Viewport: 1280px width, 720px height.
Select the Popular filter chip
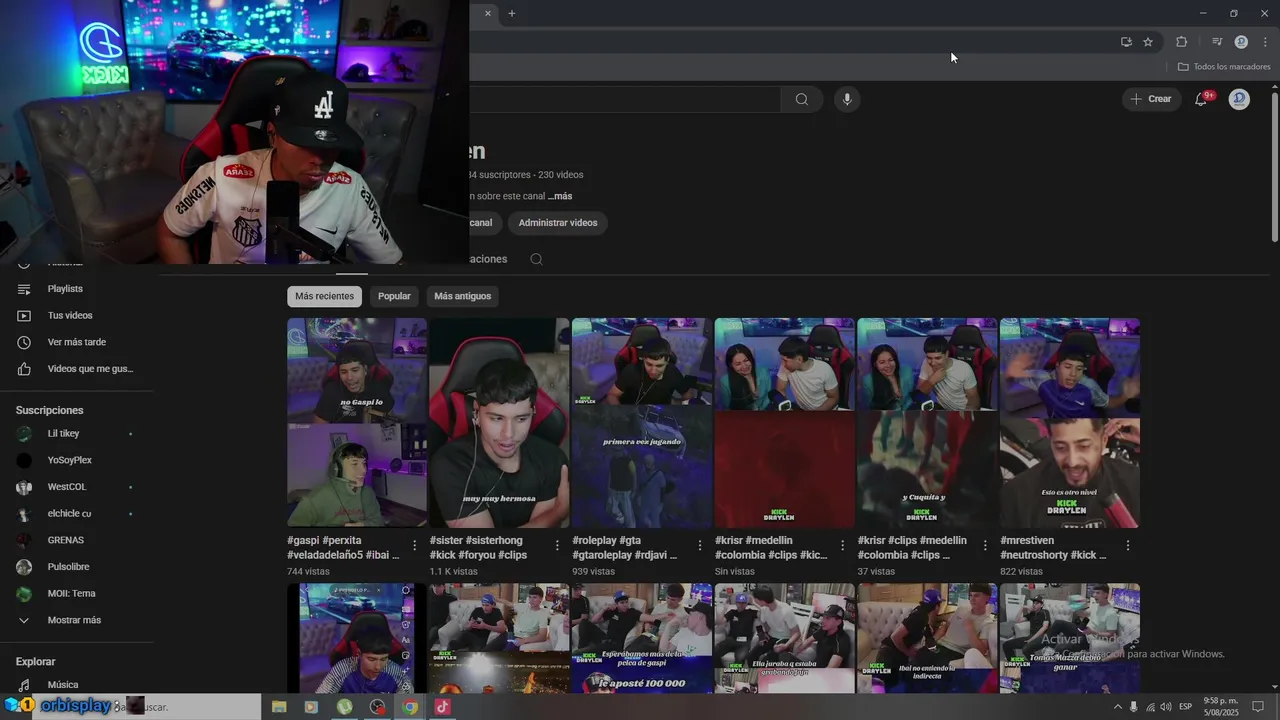coord(394,296)
